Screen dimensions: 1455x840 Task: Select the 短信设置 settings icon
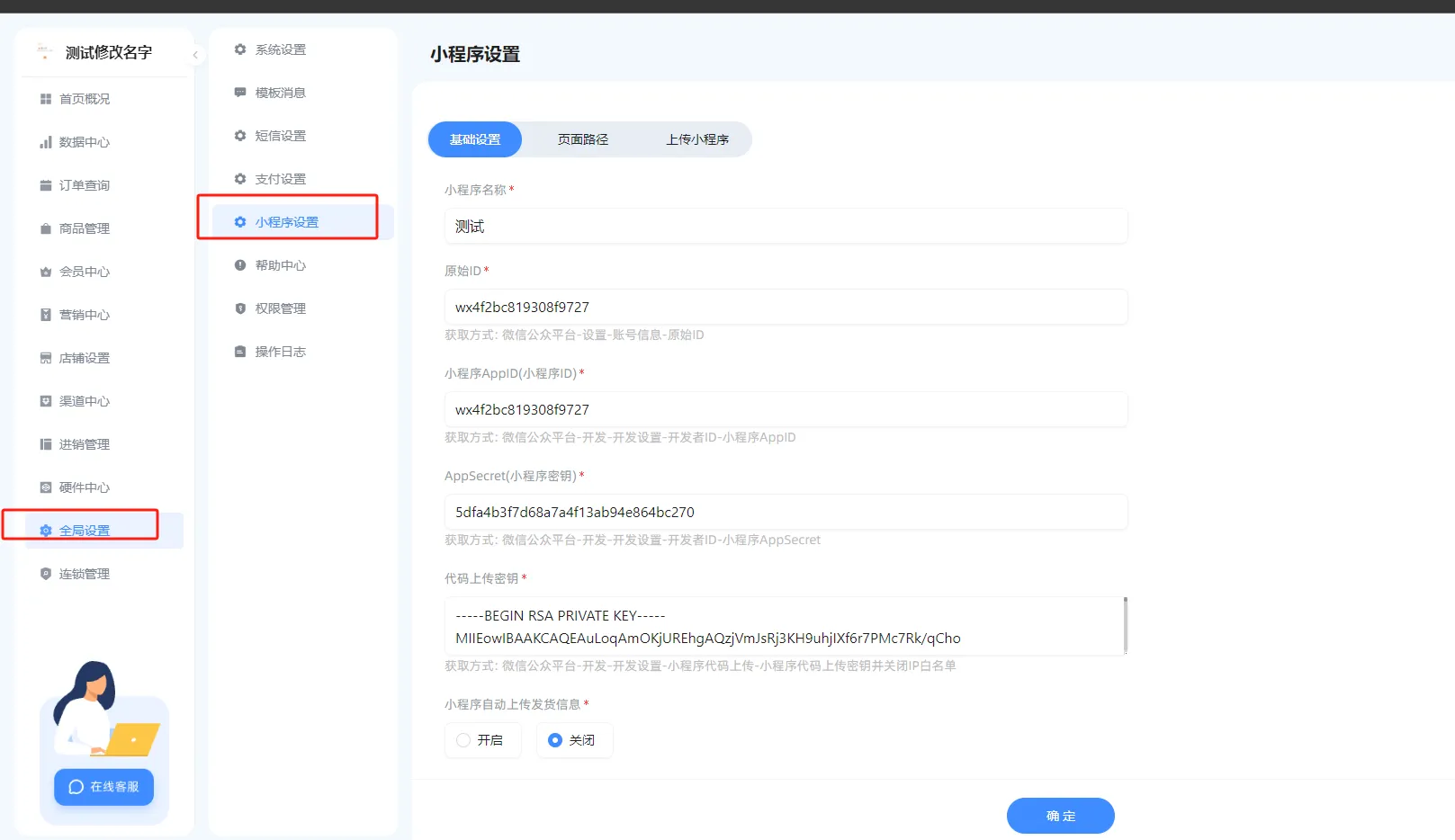coord(239,136)
